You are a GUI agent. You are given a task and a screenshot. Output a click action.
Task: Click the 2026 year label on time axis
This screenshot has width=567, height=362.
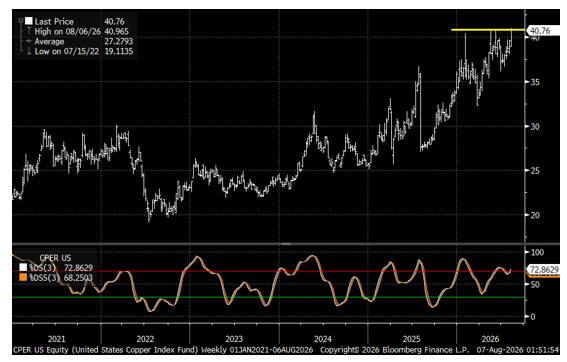490,339
